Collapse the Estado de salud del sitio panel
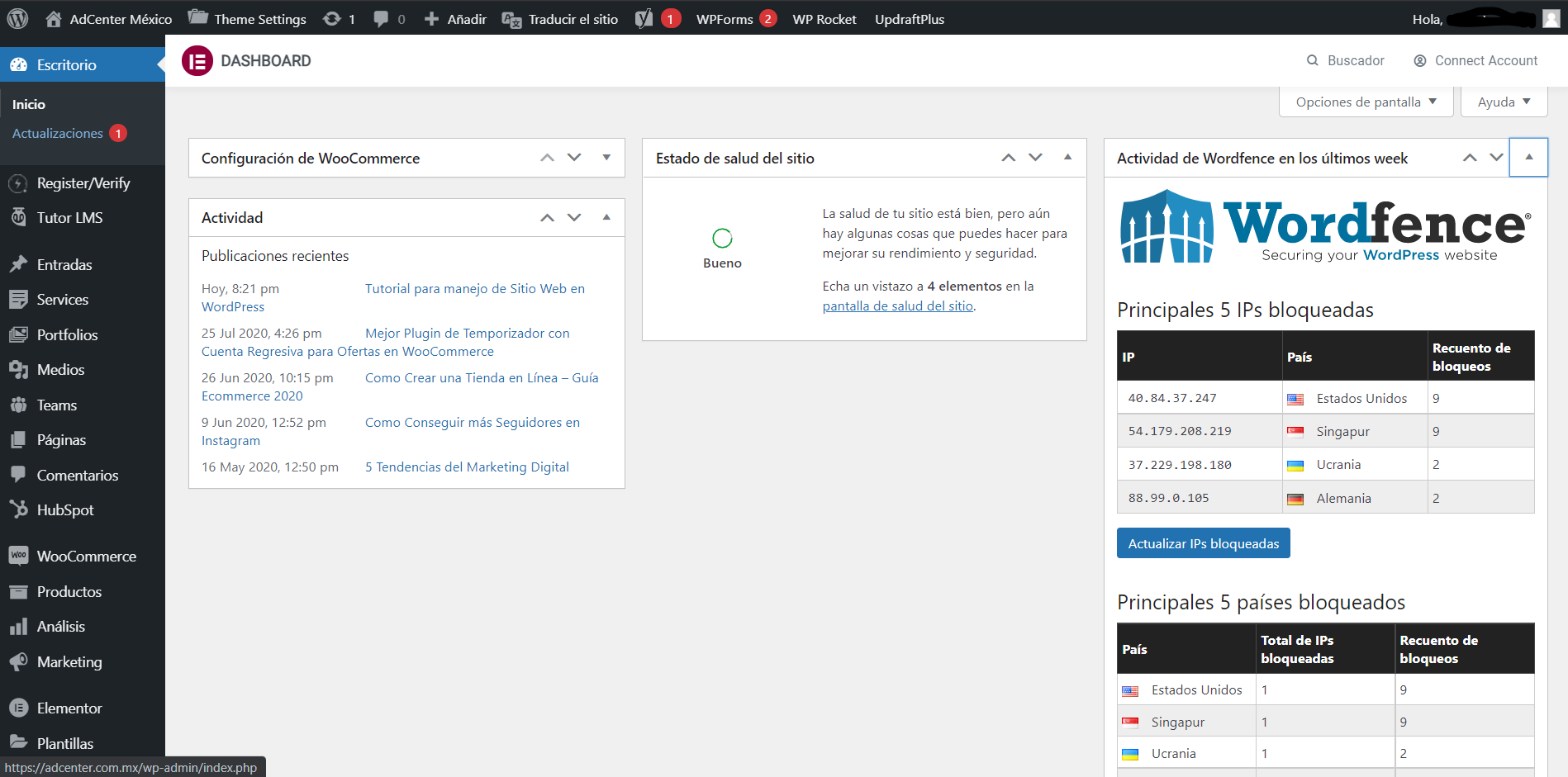Viewport: 1568px width, 777px height. click(x=1067, y=157)
